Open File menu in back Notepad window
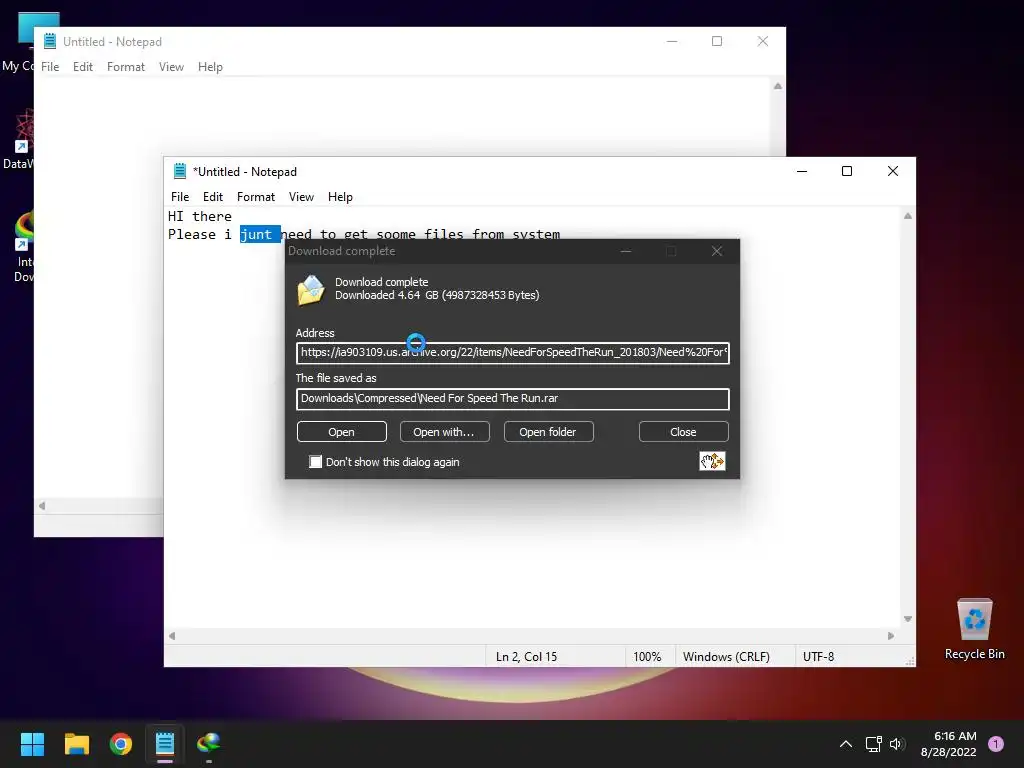Image resolution: width=1024 pixels, height=768 pixels. pos(50,67)
